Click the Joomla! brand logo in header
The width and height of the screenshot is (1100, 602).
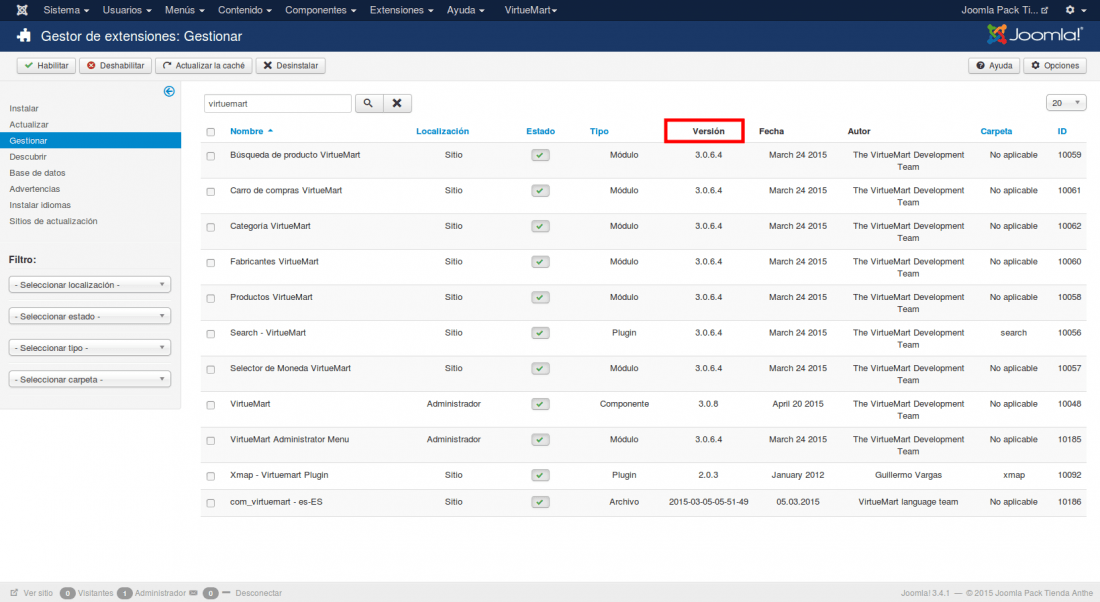(x=1034, y=34)
